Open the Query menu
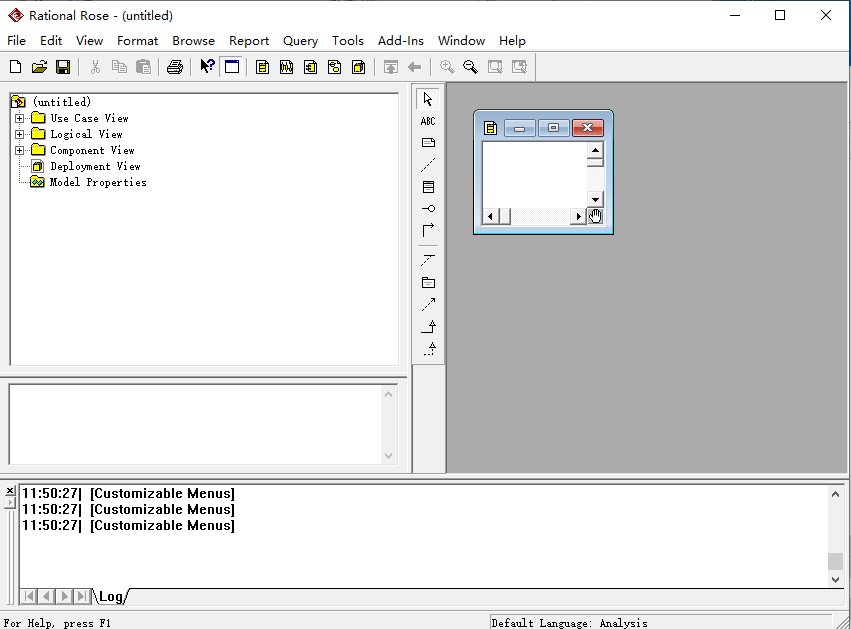Screen dimensions: 851x629 tap(300, 41)
